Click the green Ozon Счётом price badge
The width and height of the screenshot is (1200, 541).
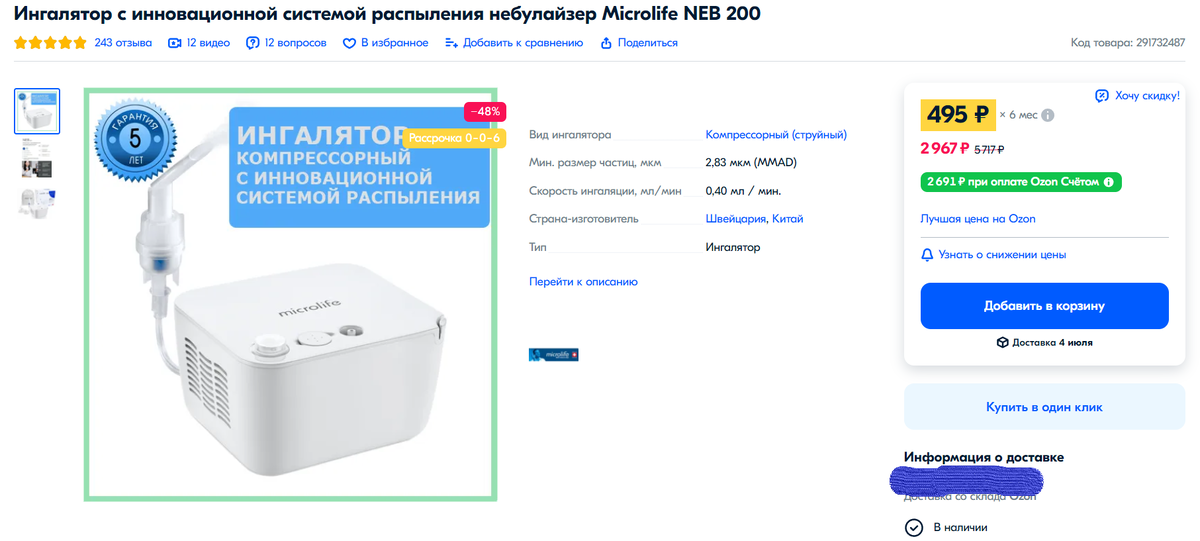tap(1020, 182)
